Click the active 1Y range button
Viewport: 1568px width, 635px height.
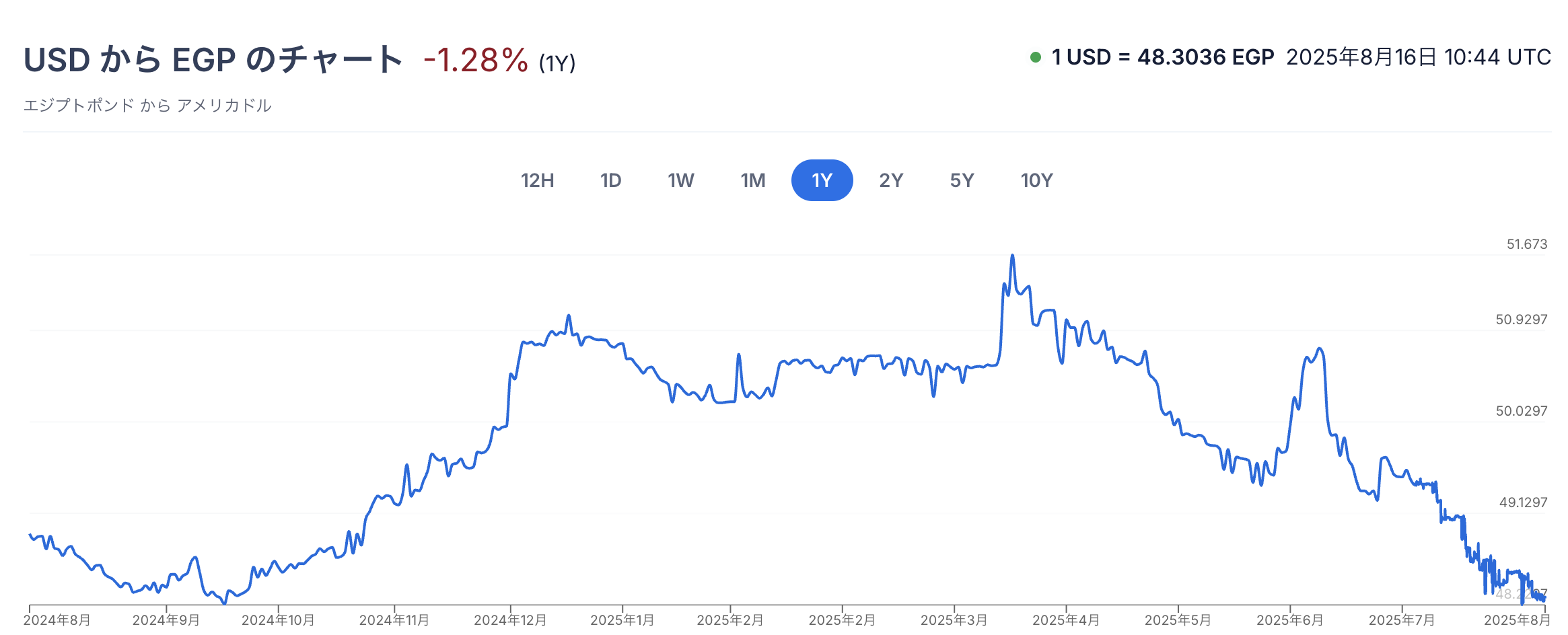(x=822, y=180)
